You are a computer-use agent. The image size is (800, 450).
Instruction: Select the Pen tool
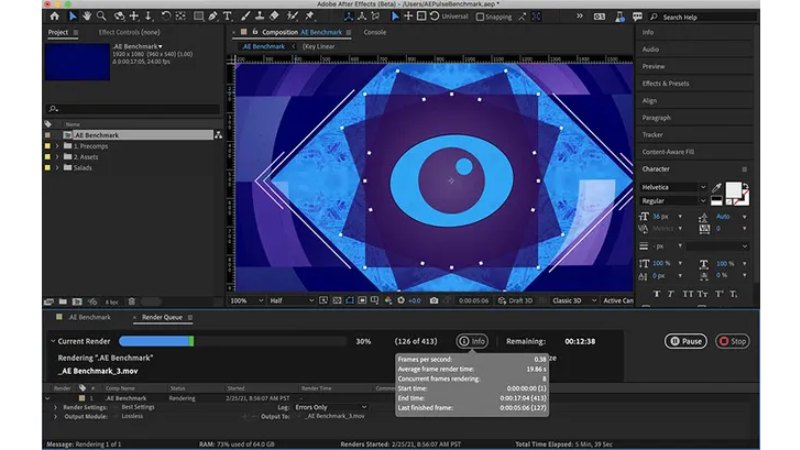[x=211, y=16]
